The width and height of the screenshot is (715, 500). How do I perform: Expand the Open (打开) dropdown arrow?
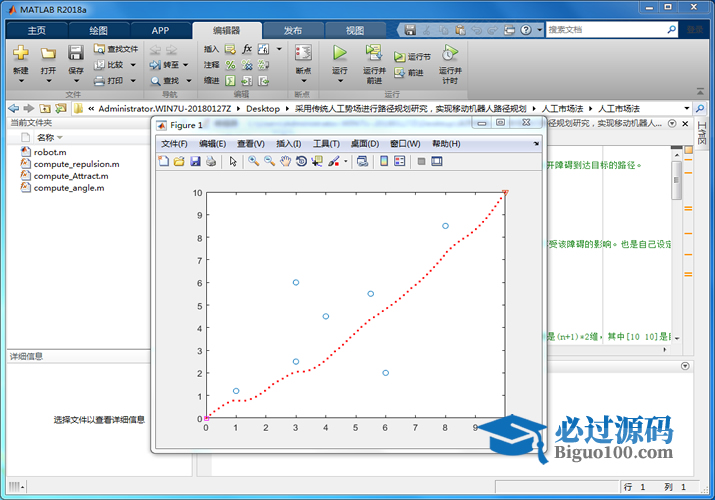click(48, 81)
